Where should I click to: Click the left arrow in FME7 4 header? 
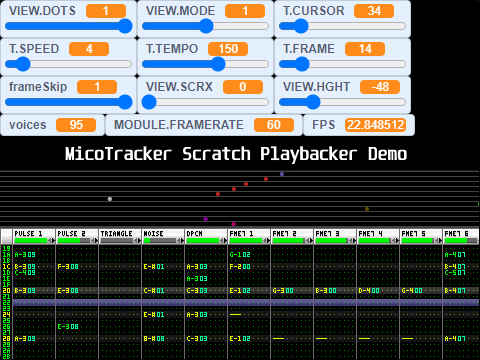(x=394, y=240)
